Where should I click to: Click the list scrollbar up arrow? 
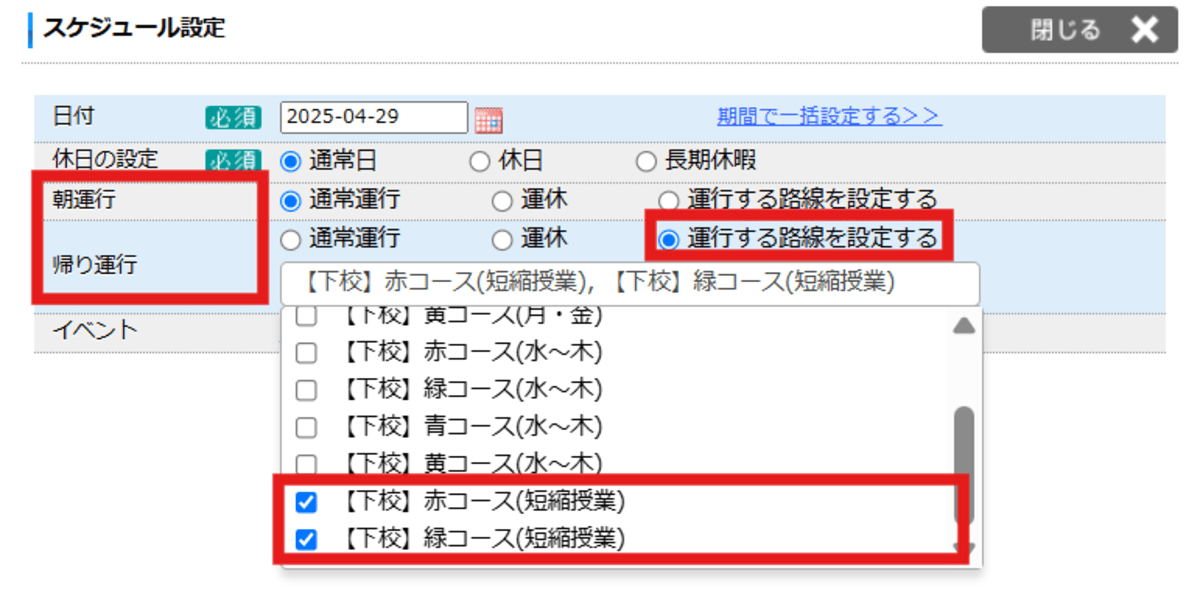coord(963,326)
